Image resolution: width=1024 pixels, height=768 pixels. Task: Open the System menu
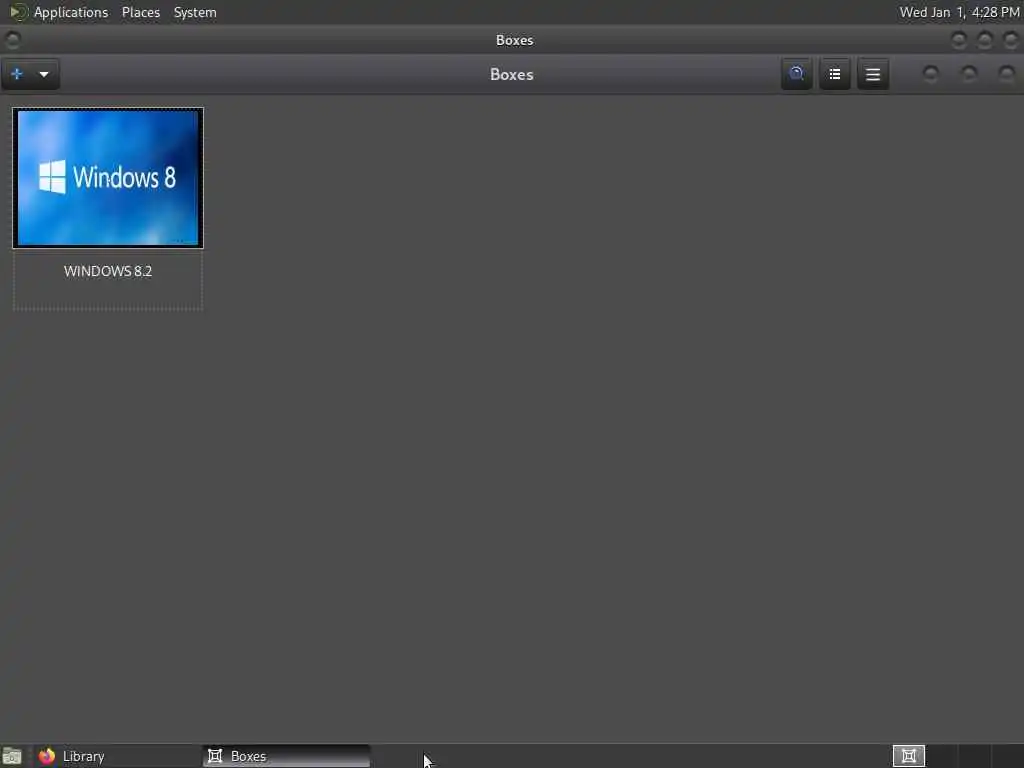coord(195,12)
